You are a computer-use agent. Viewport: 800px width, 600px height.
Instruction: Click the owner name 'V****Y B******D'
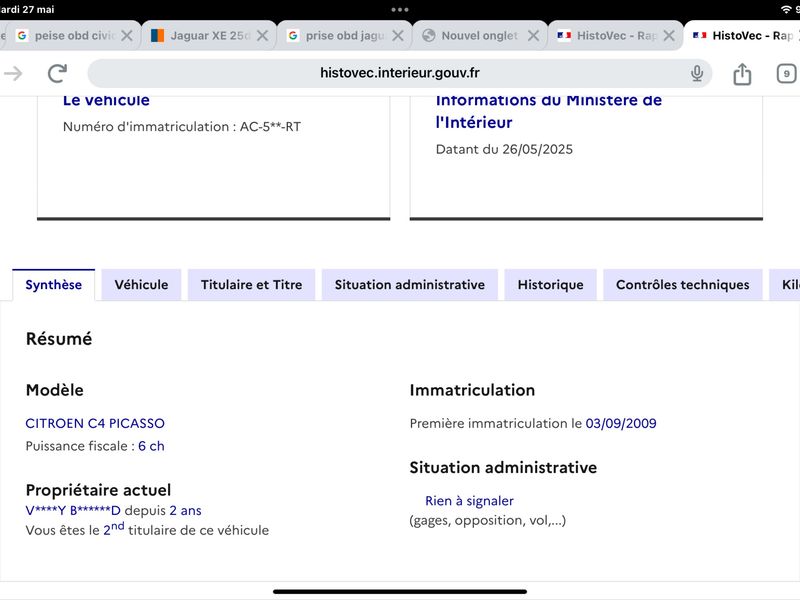(x=73, y=511)
